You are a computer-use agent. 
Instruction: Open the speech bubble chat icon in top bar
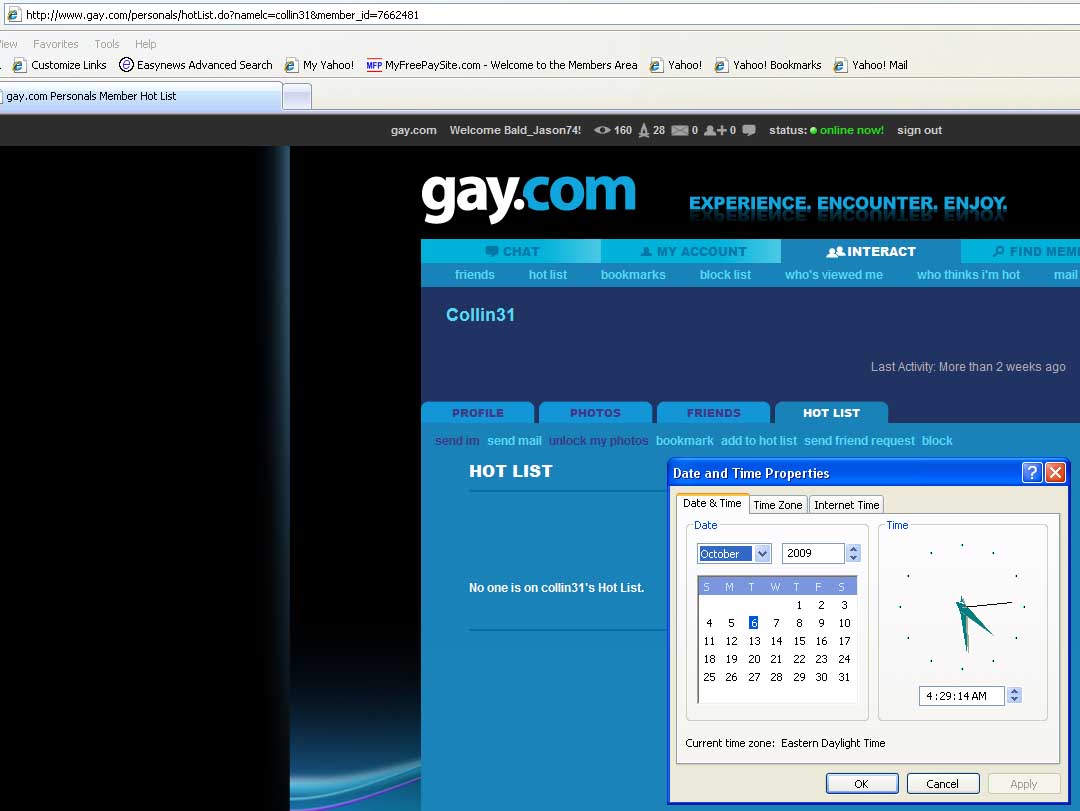point(749,130)
